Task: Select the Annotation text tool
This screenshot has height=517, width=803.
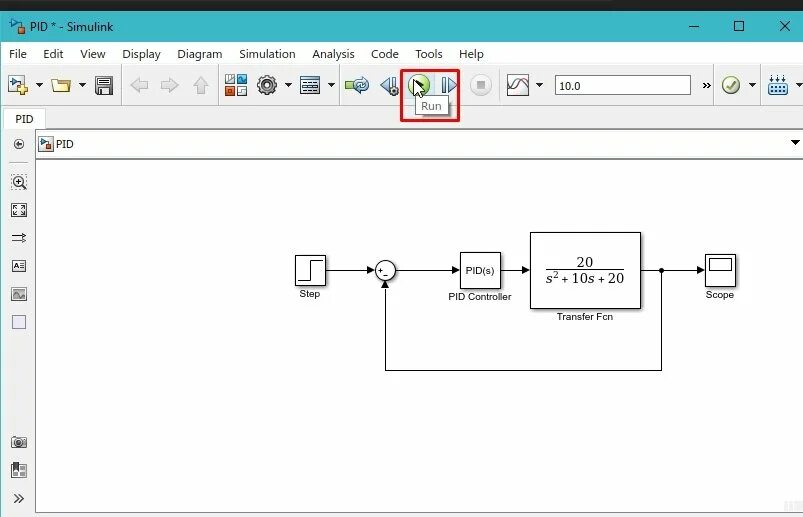Action: (x=19, y=266)
